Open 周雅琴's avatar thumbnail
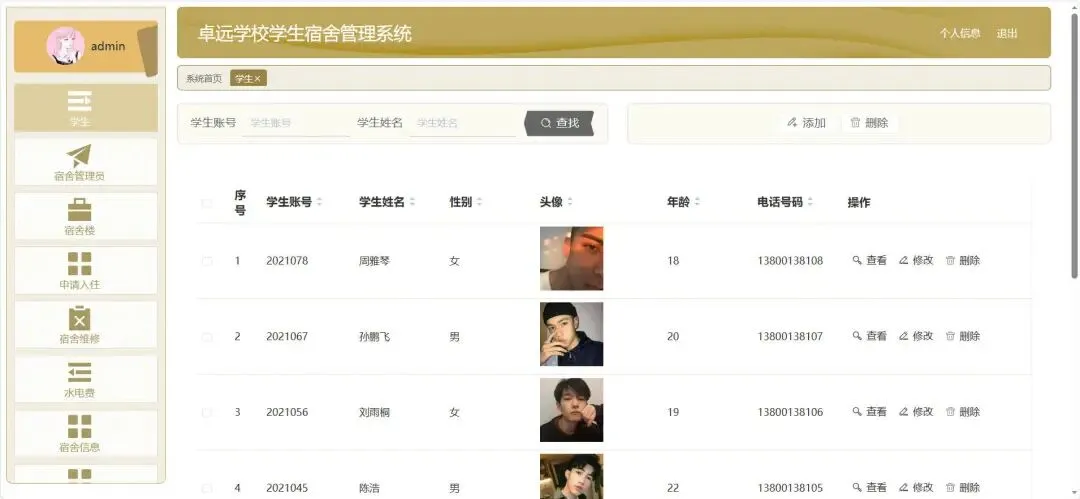 (x=571, y=258)
